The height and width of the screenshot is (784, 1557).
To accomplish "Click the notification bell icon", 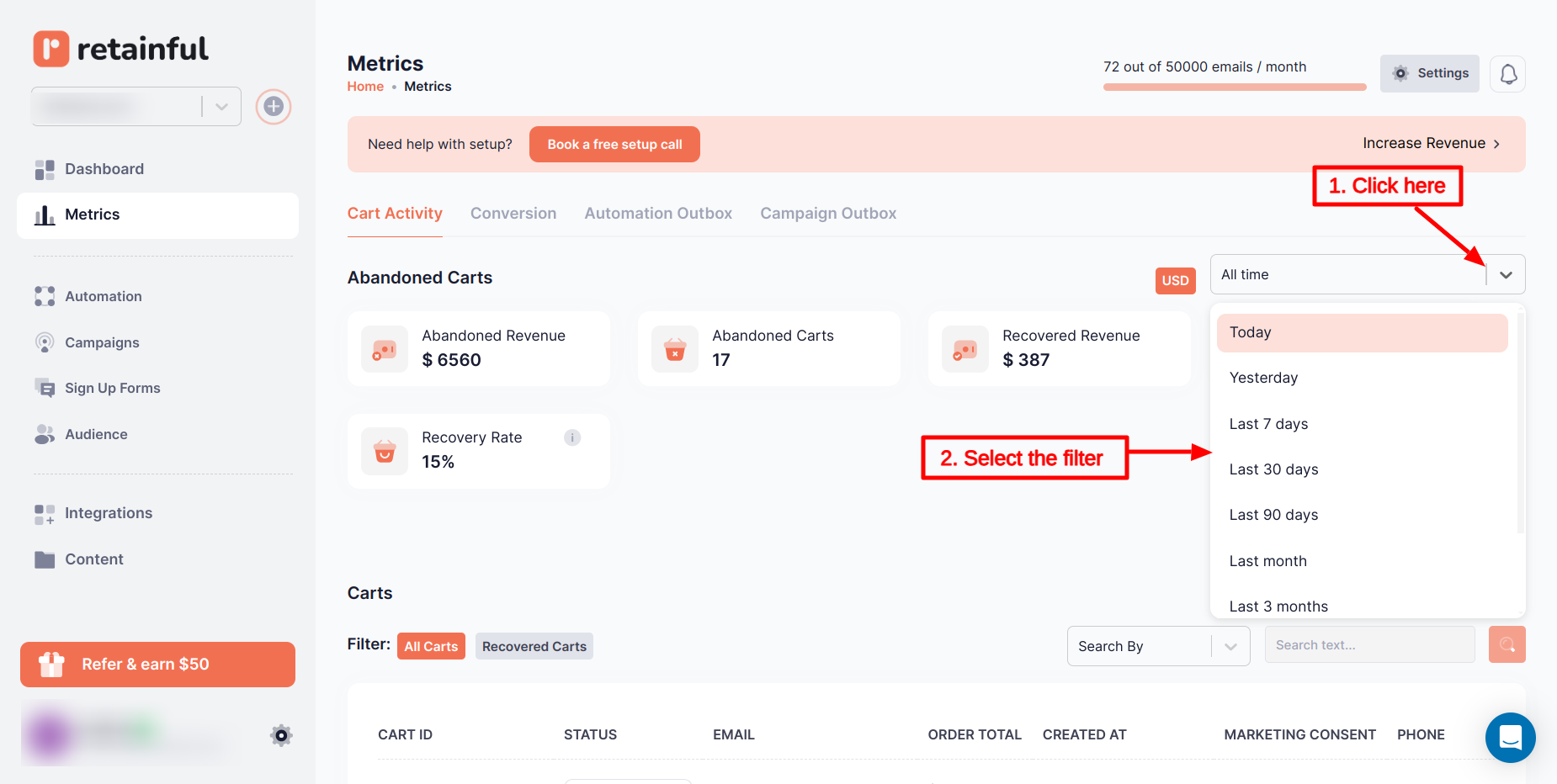I will [x=1507, y=74].
